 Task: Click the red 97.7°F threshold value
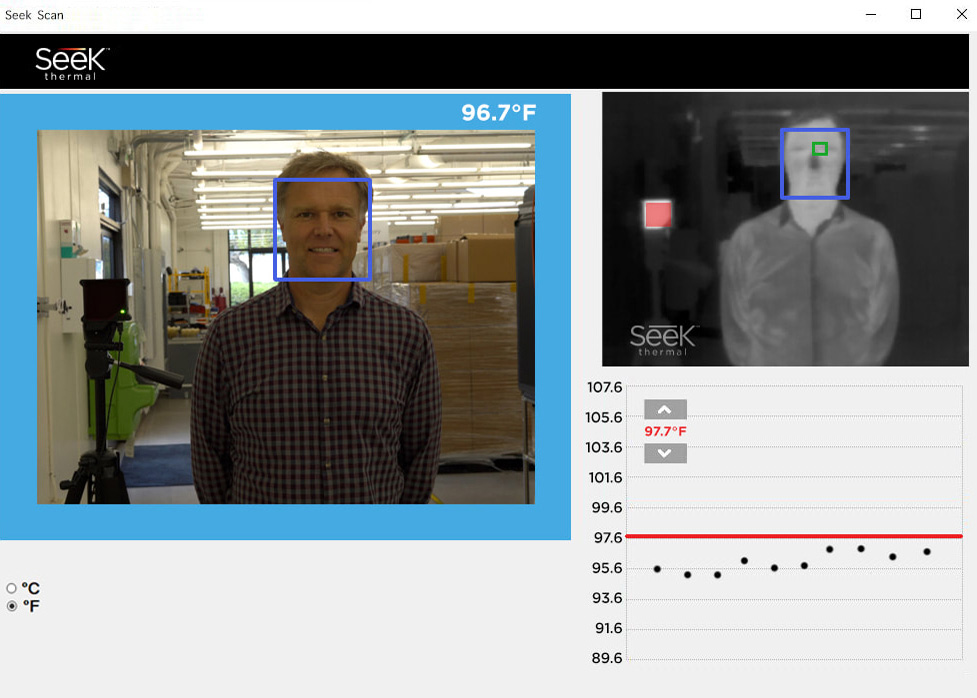click(x=665, y=431)
